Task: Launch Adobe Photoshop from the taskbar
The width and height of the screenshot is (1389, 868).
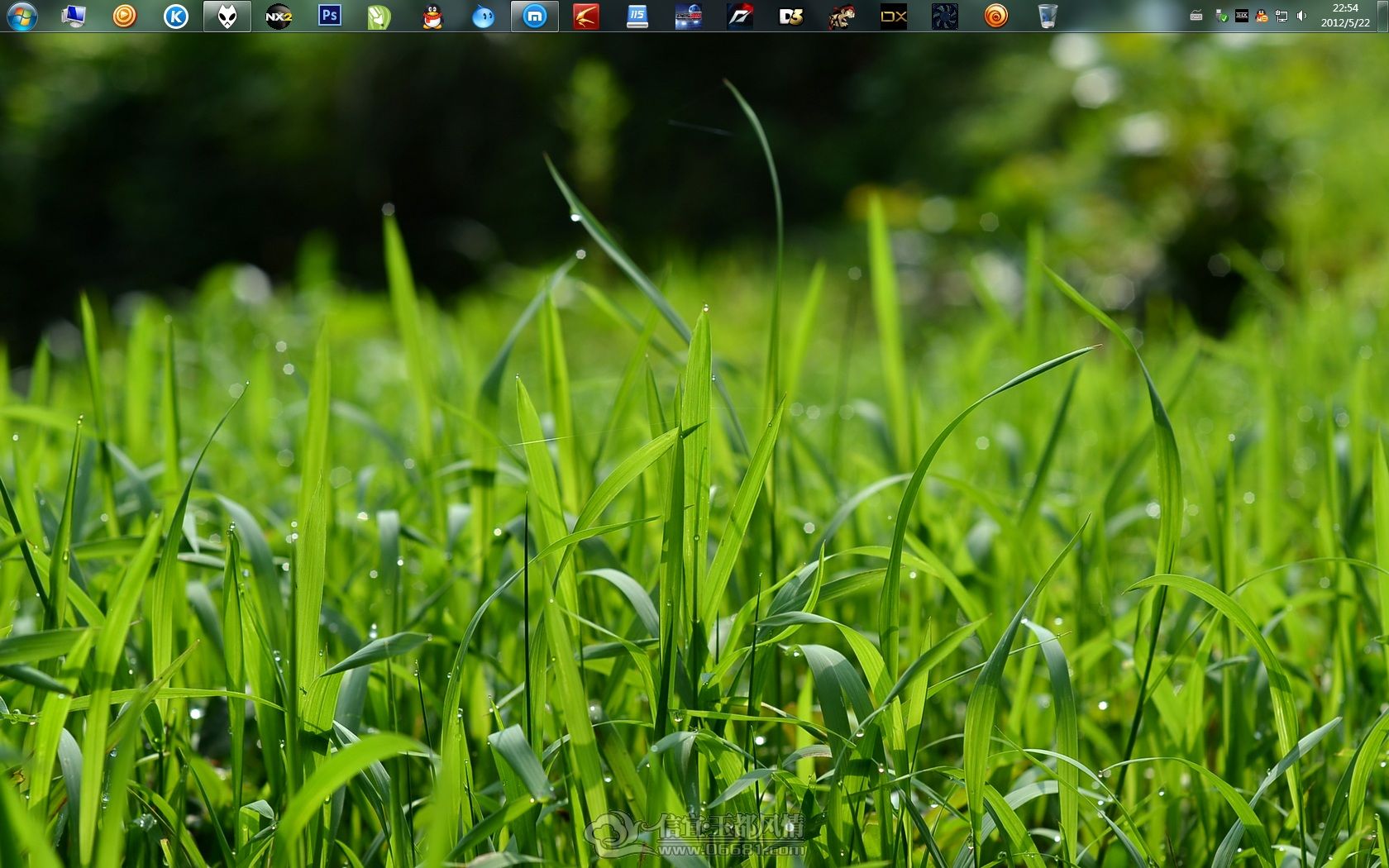Action: tap(330, 16)
